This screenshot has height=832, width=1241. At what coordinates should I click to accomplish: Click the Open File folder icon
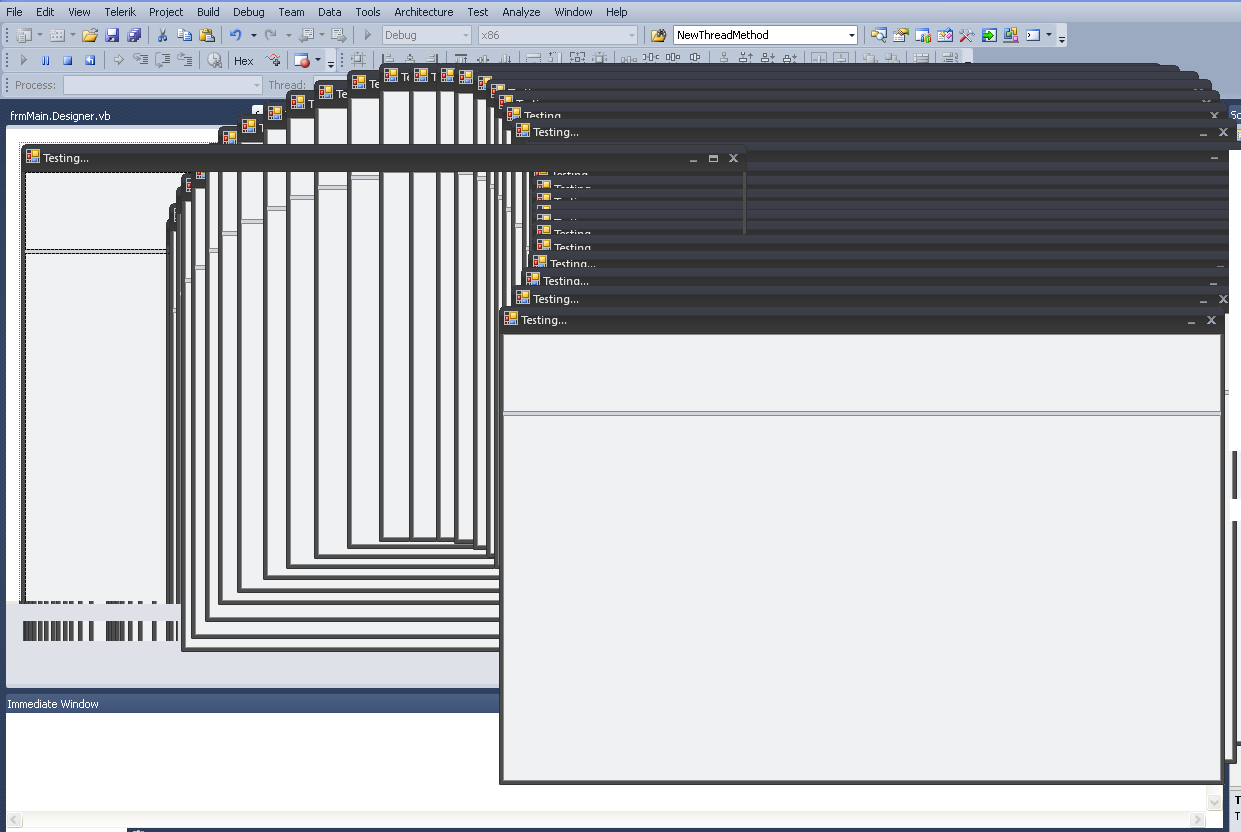(x=90, y=35)
